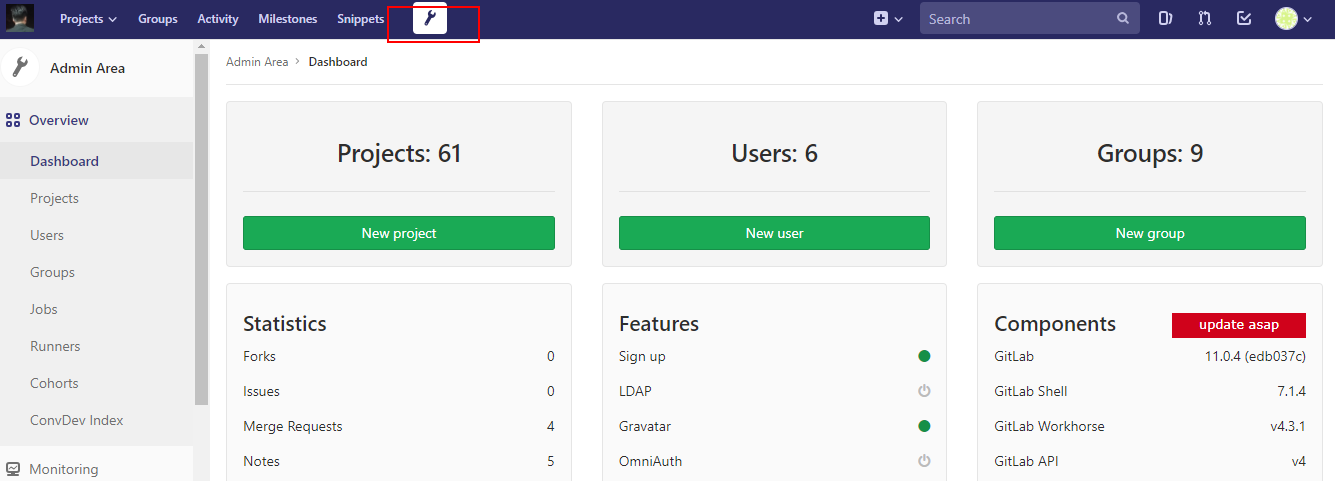This screenshot has width=1335, height=481.
Task: Click the New group button
Action: (x=1150, y=233)
